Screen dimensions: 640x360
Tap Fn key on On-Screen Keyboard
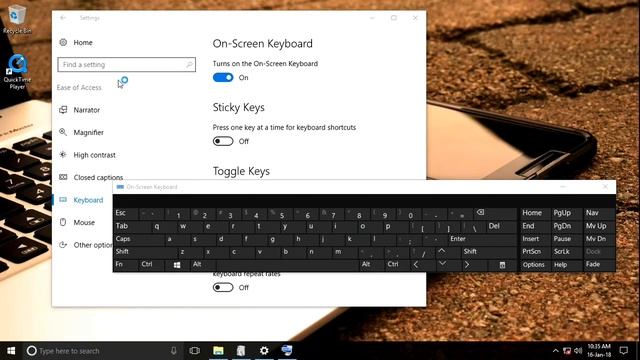[125, 264]
